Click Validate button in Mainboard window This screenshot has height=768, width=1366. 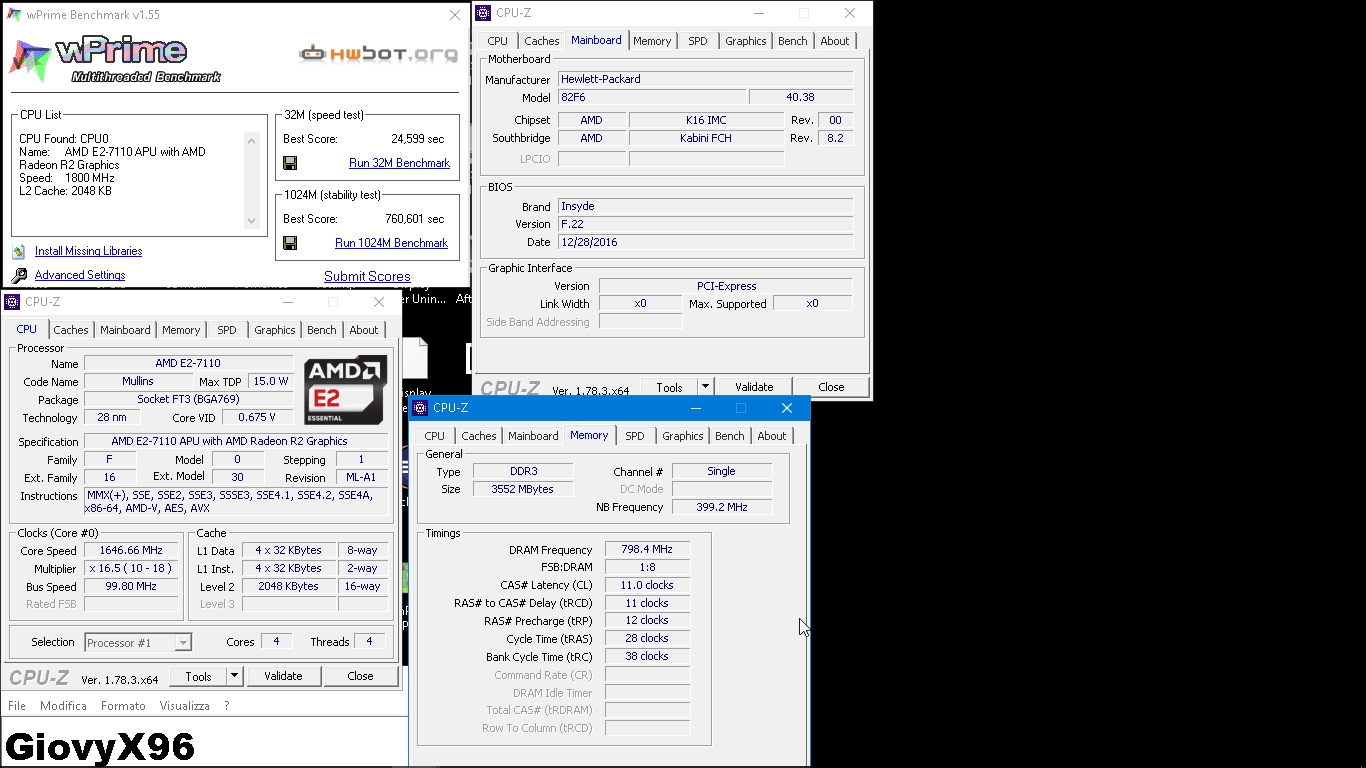[754, 387]
